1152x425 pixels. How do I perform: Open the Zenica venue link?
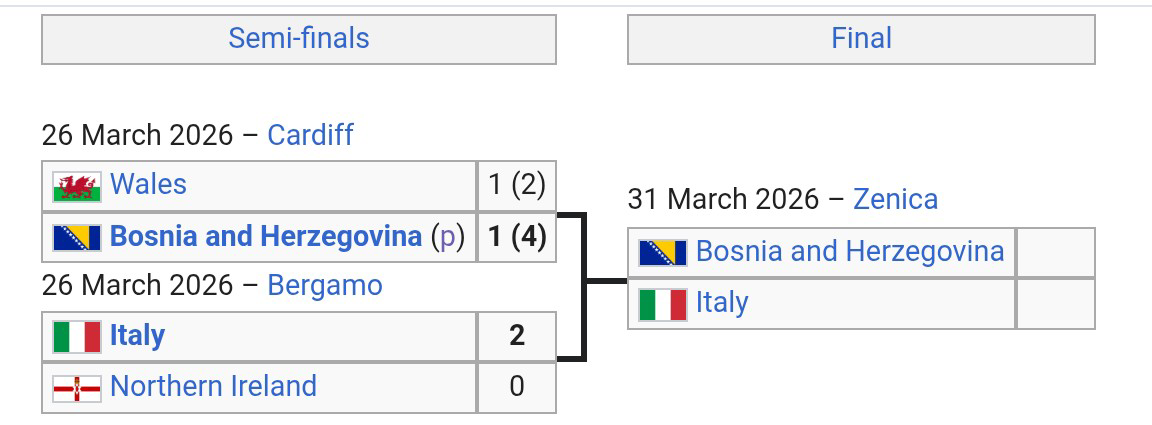click(895, 199)
